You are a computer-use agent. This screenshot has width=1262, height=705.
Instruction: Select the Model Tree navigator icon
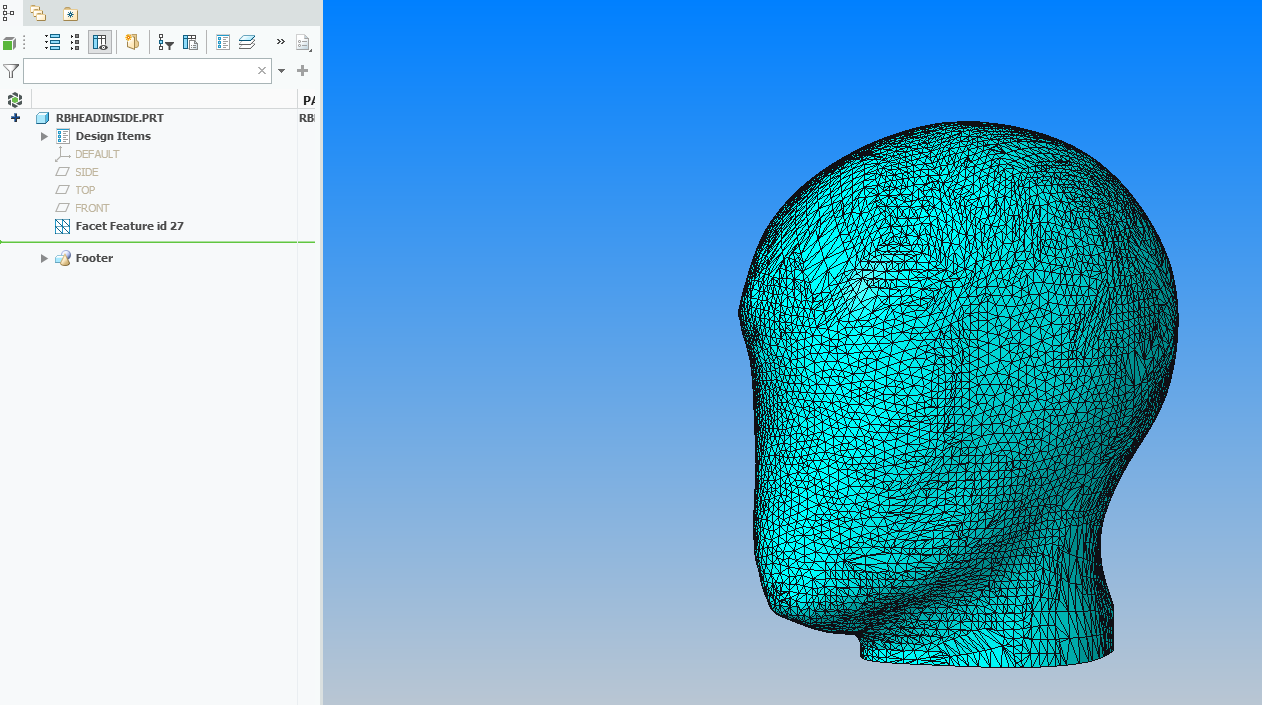click(x=8, y=13)
